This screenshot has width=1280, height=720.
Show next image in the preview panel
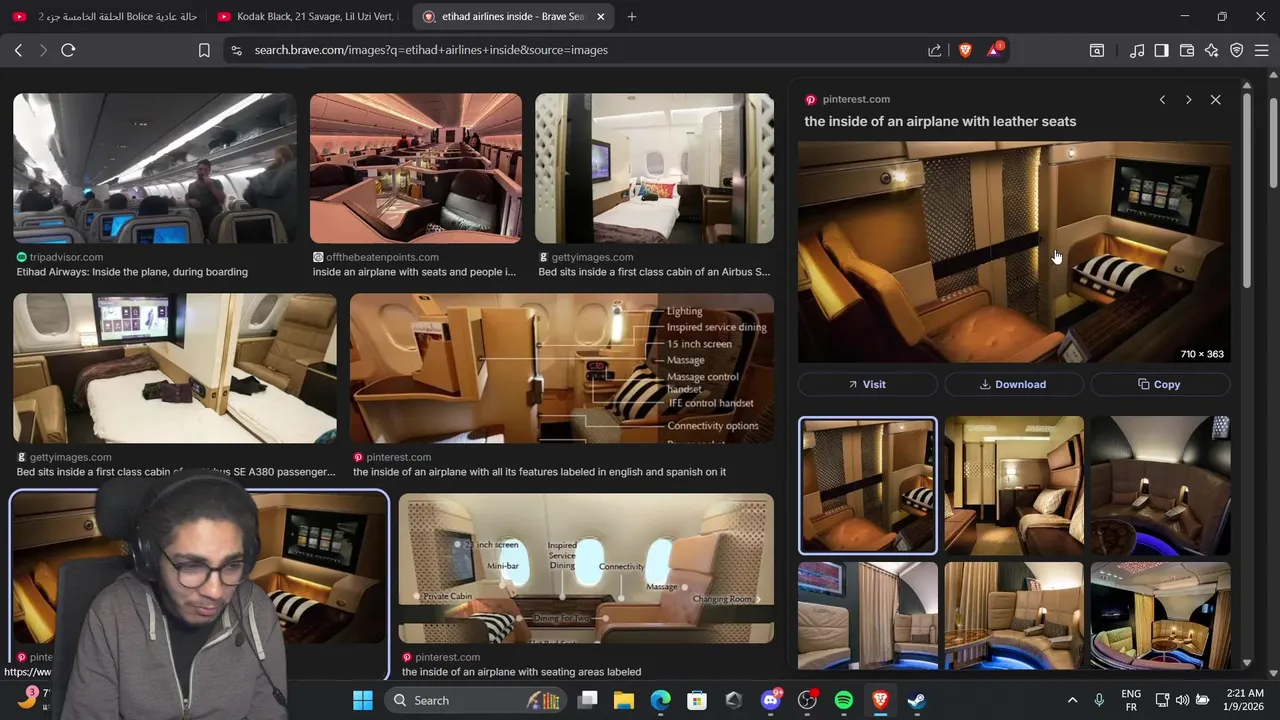point(1188,100)
